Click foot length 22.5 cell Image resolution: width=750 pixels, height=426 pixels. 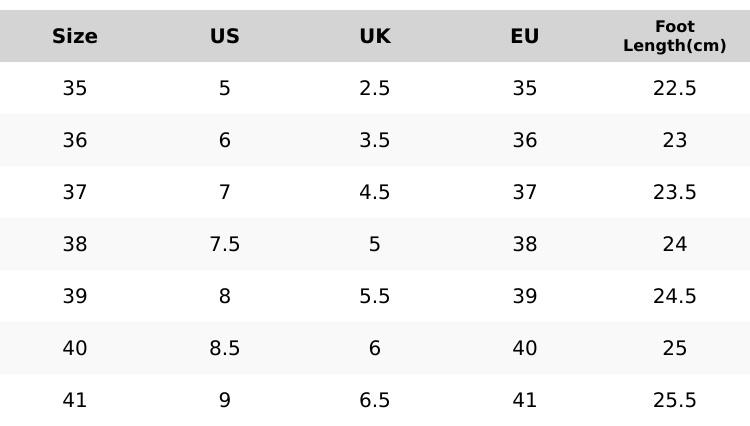click(x=674, y=88)
